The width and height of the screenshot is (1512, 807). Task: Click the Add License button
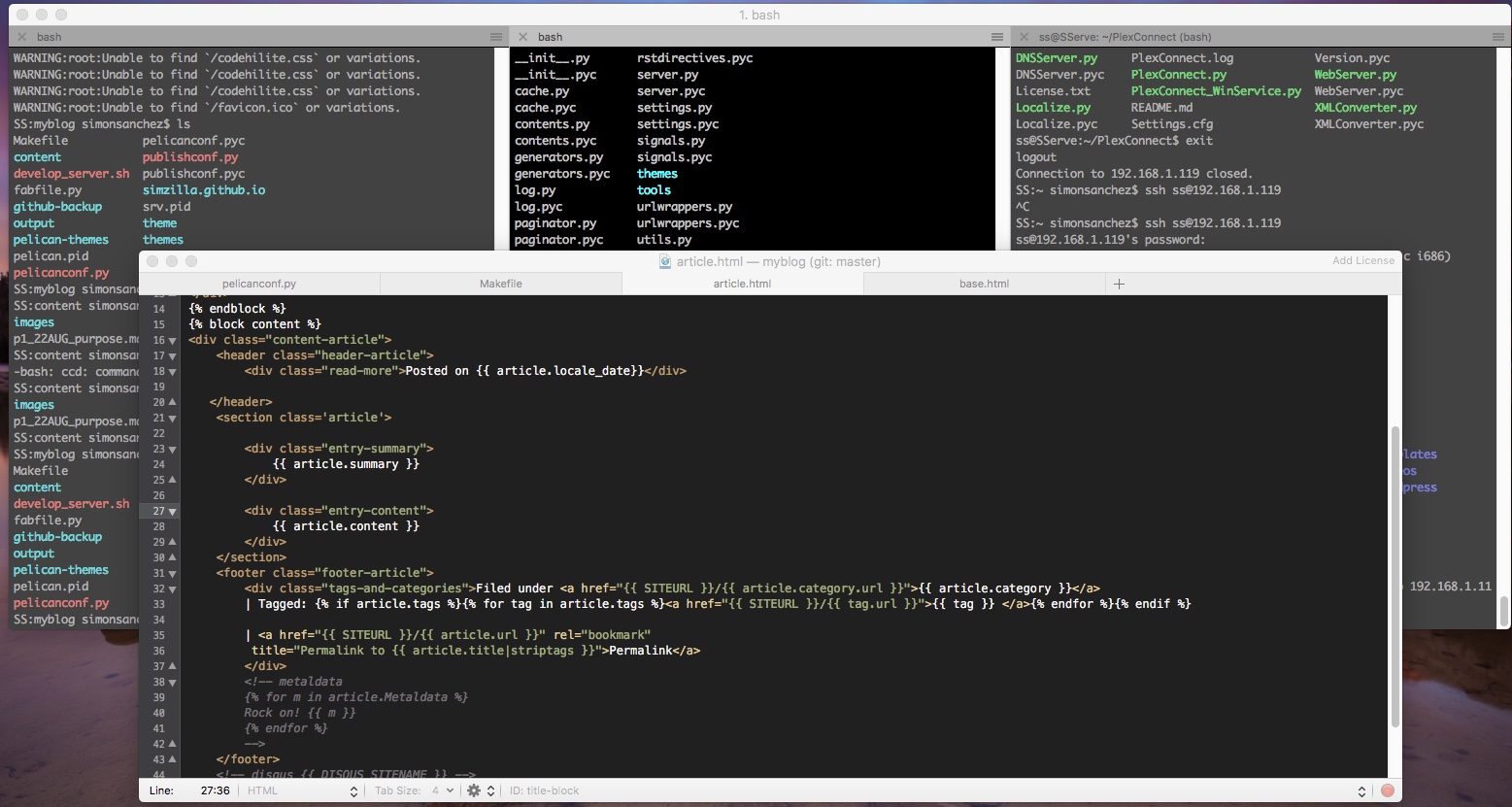pos(1362,261)
